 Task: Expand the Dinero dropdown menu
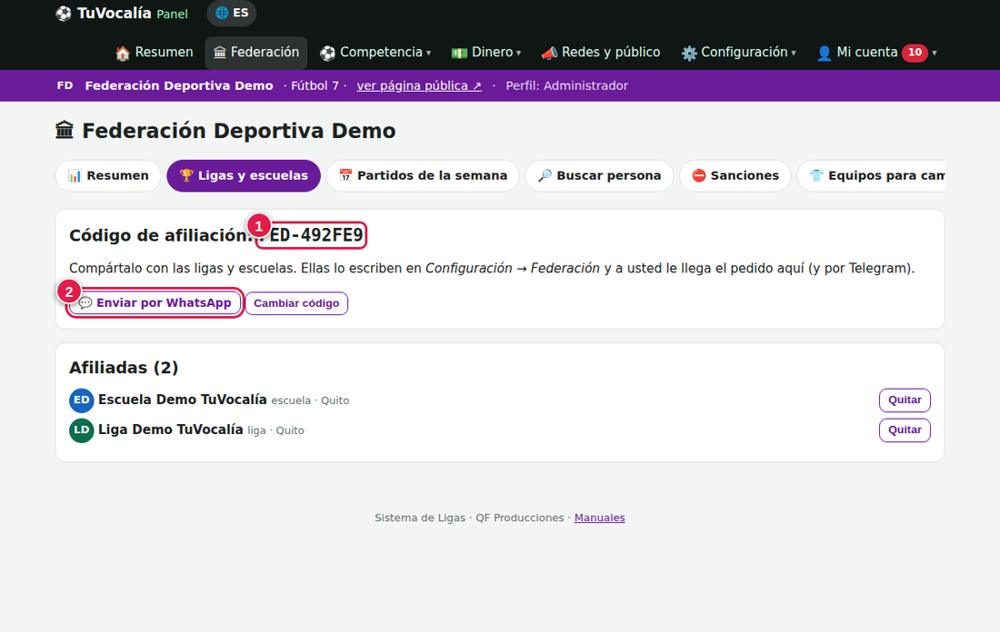point(486,52)
